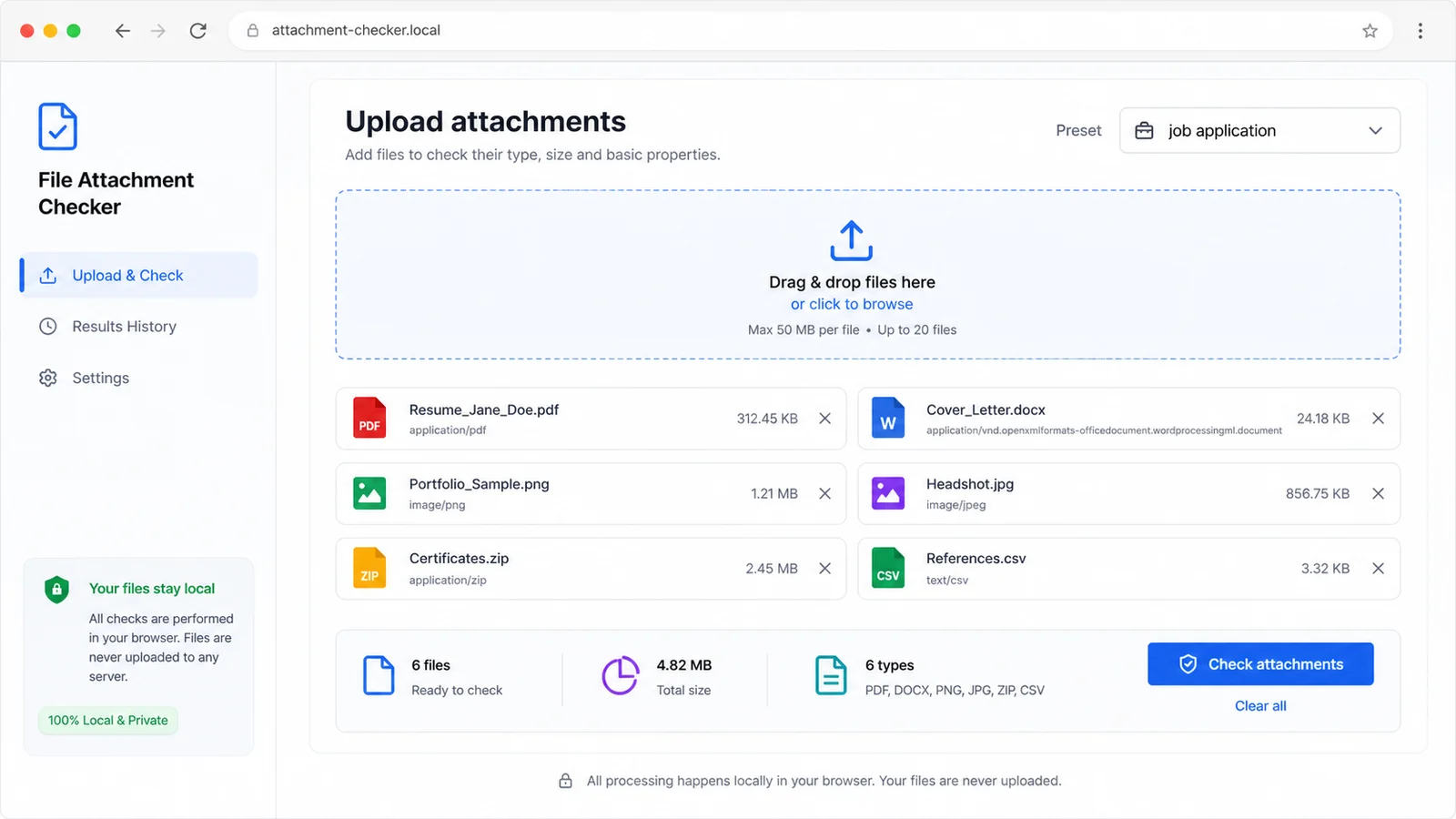
Task: Select the References.csv file name
Action: tap(976, 559)
